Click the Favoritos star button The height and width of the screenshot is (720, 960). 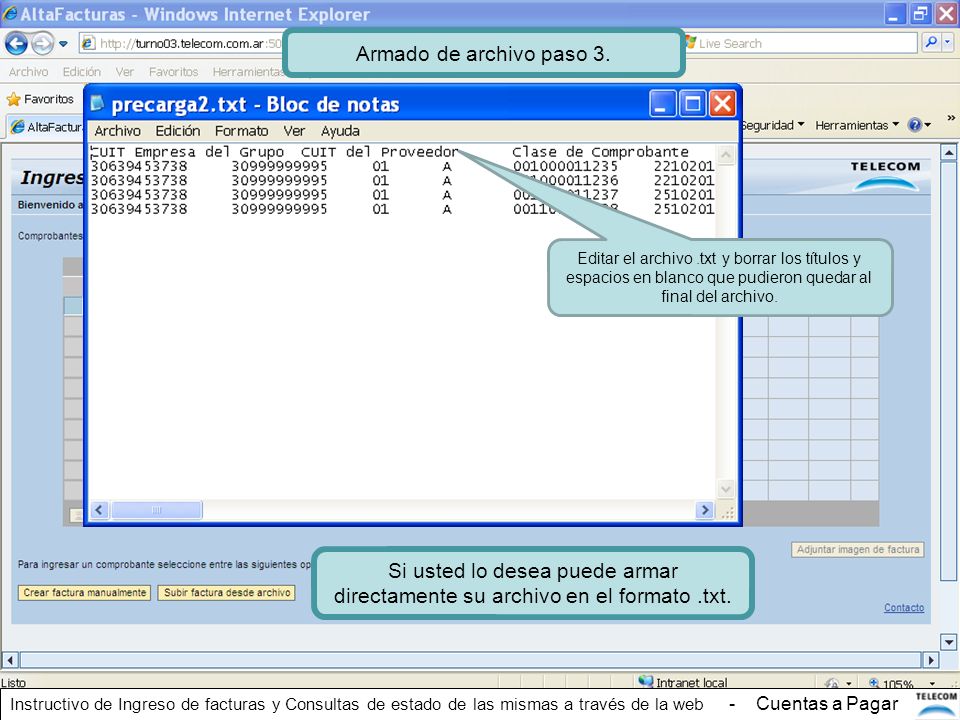tap(40, 99)
